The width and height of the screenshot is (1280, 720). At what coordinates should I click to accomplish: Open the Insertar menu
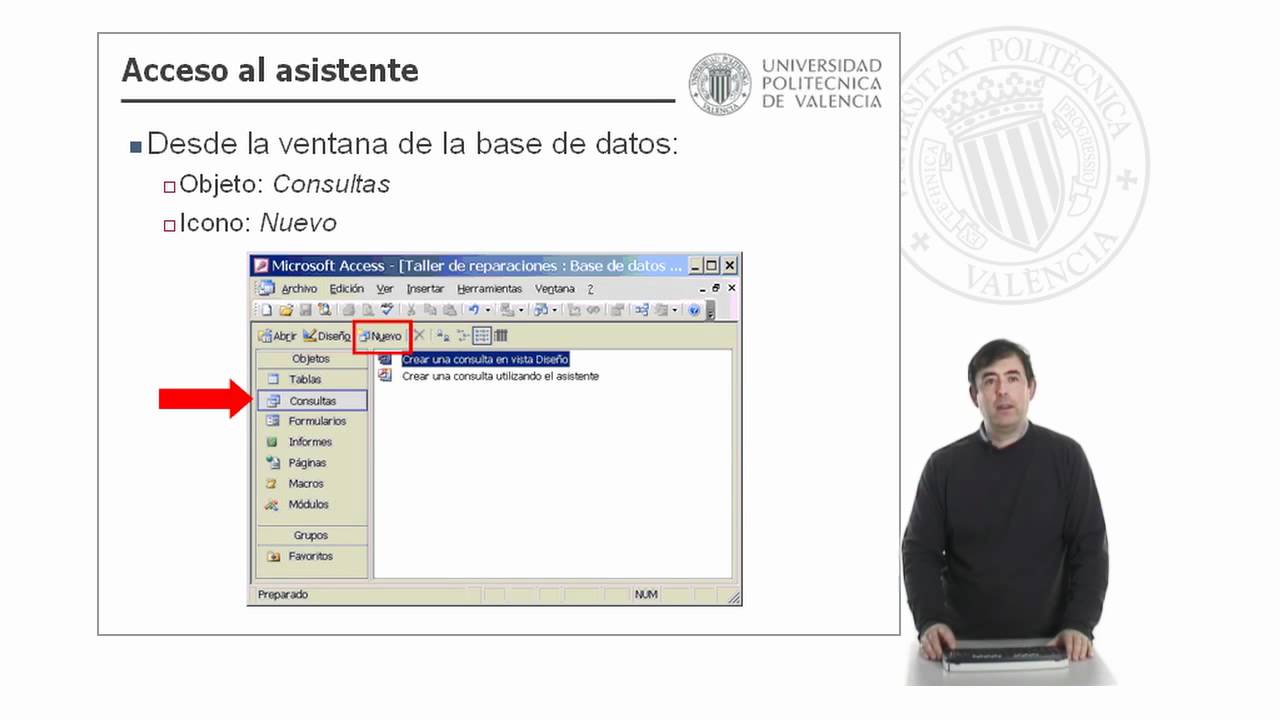(x=425, y=288)
